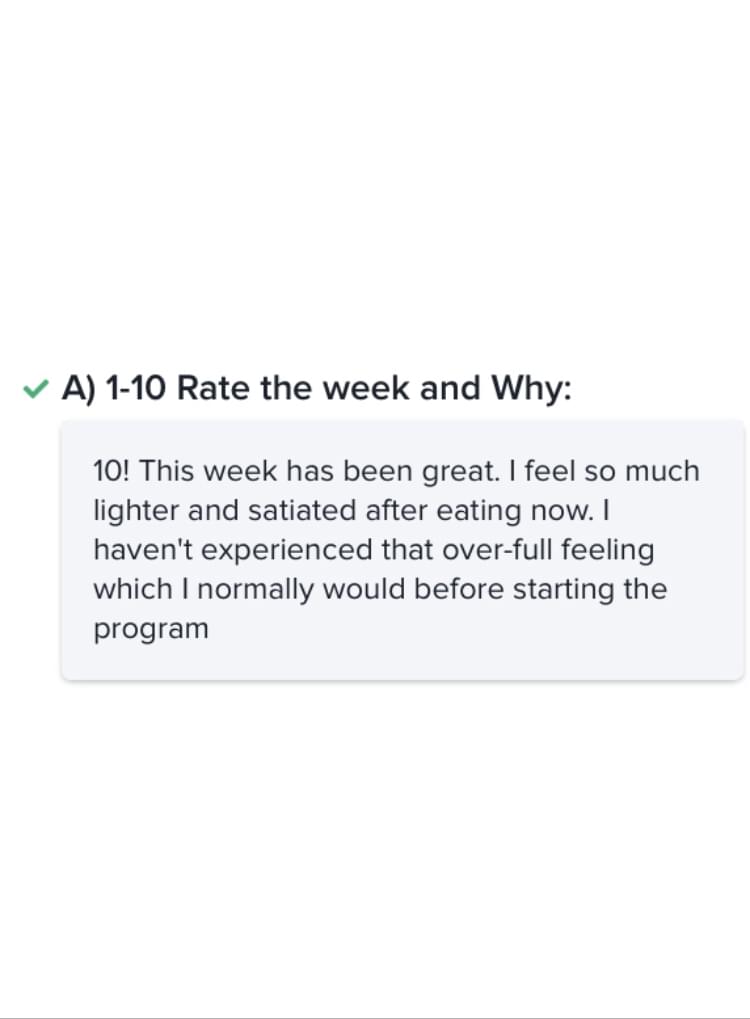Click the word 'program' on the last line
This screenshot has width=750, height=1019.
[151, 630]
